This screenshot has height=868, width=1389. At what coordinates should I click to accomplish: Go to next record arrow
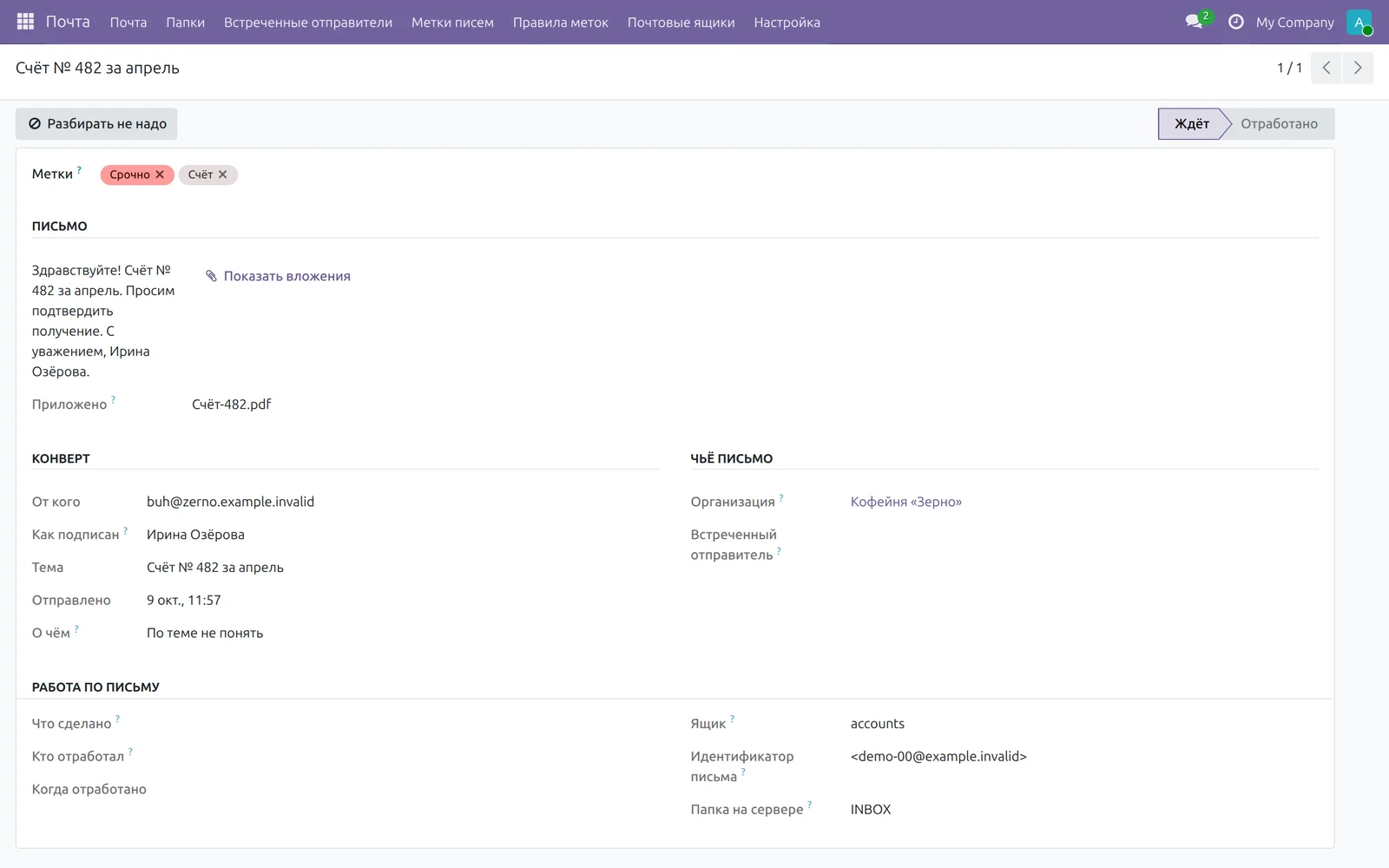(x=1358, y=68)
